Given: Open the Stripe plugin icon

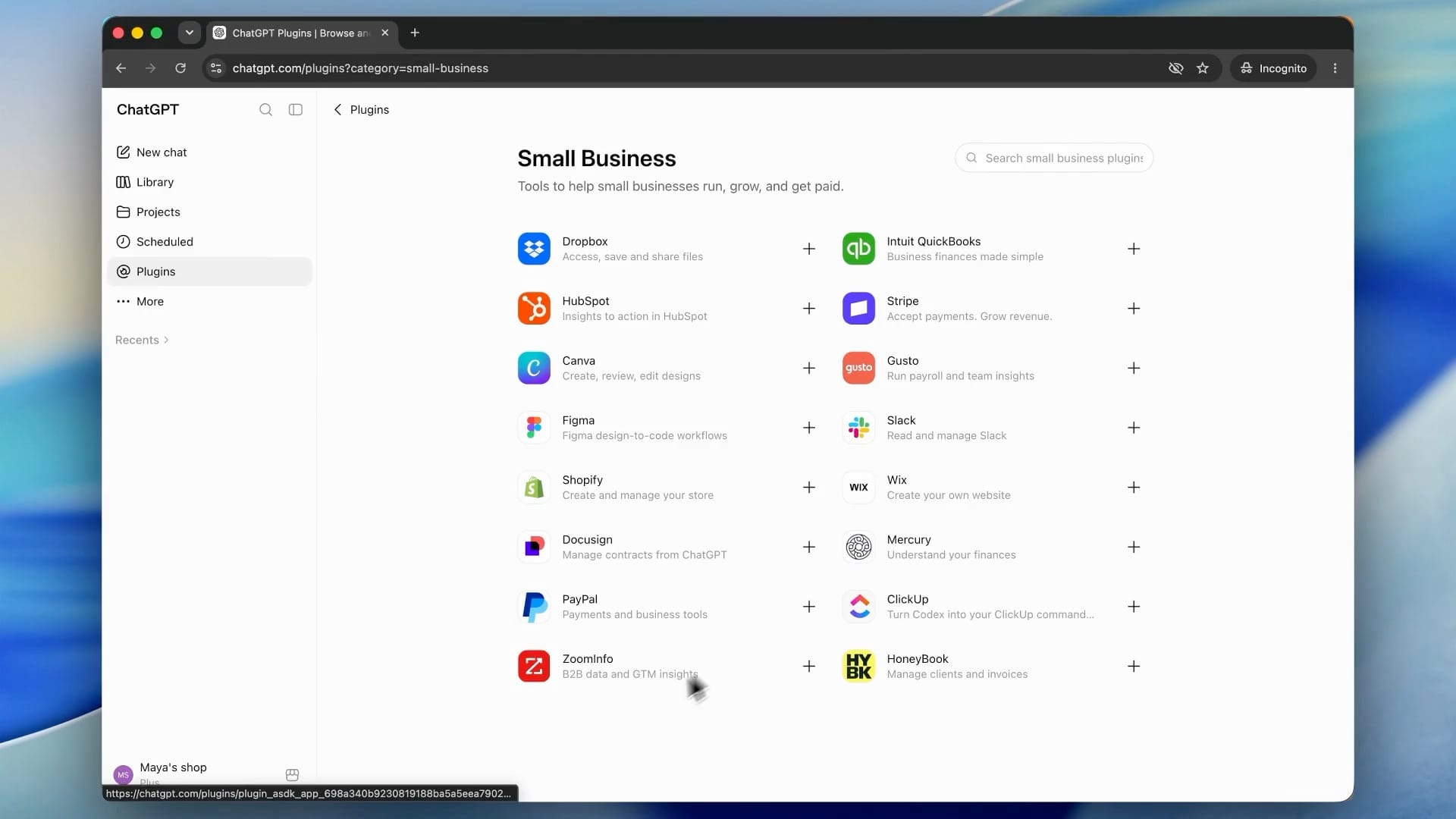Looking at the screenshot, I should click(858, 309).
